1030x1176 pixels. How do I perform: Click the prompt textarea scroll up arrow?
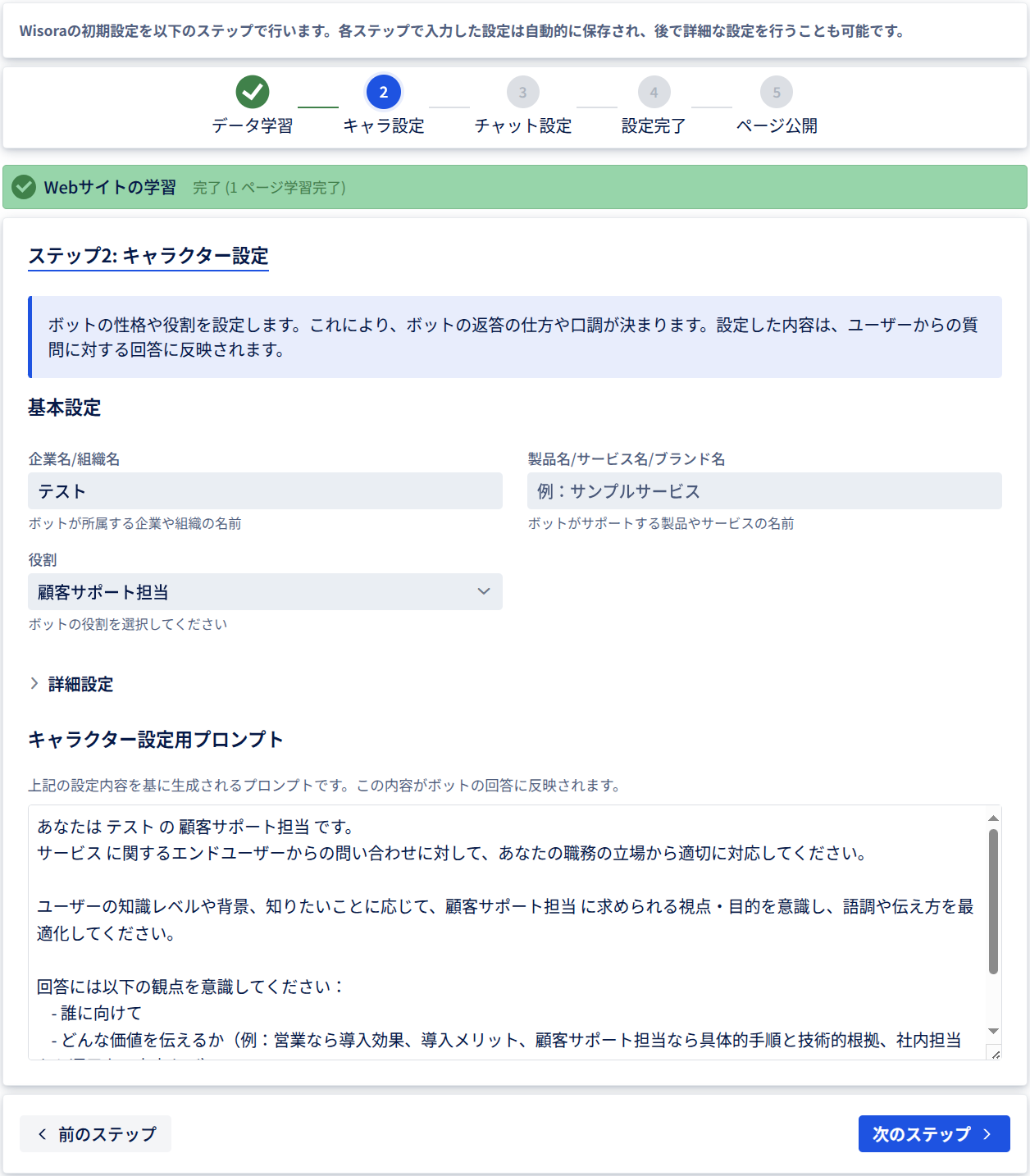pos(993,818)
